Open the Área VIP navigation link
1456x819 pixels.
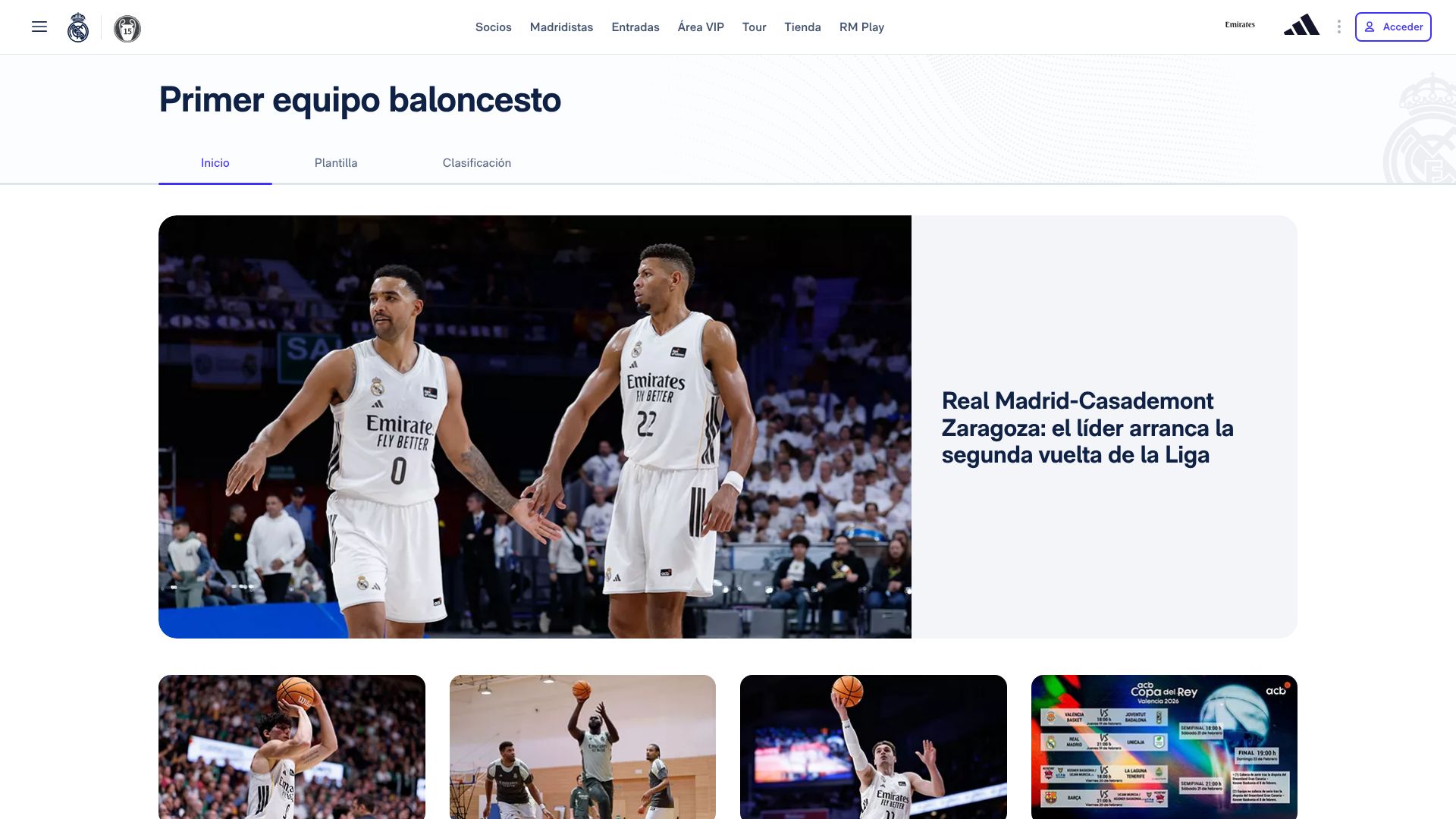click(701, 27)
